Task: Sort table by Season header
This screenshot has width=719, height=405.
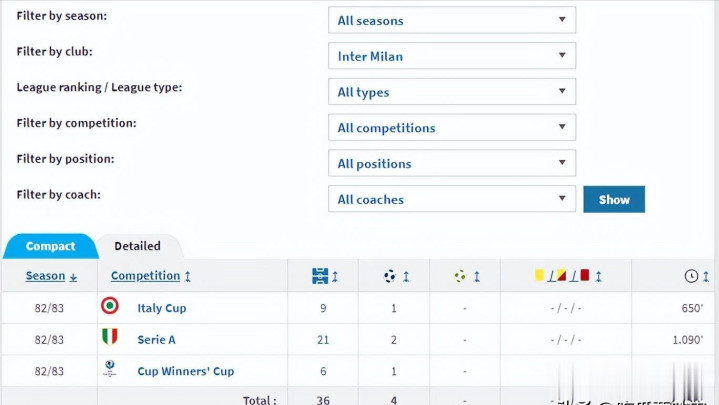Action: pyautogui.click(x=46, y=276)
